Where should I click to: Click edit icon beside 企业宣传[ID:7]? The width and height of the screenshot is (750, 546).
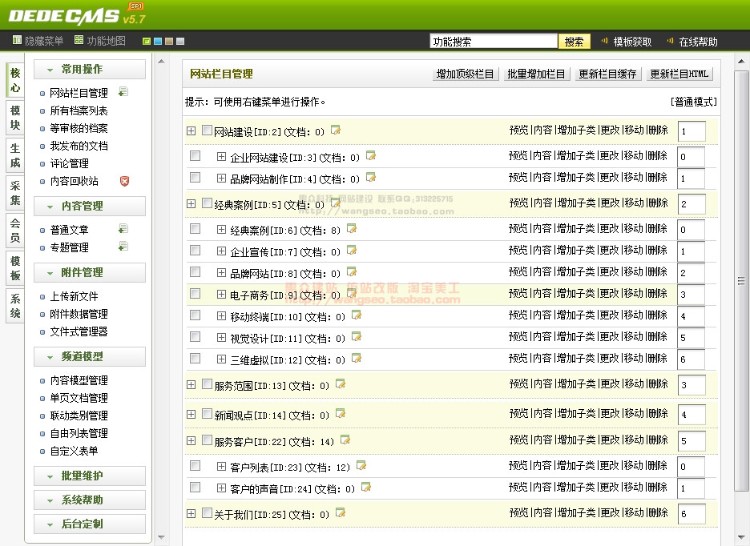click(x=352, y=250)
